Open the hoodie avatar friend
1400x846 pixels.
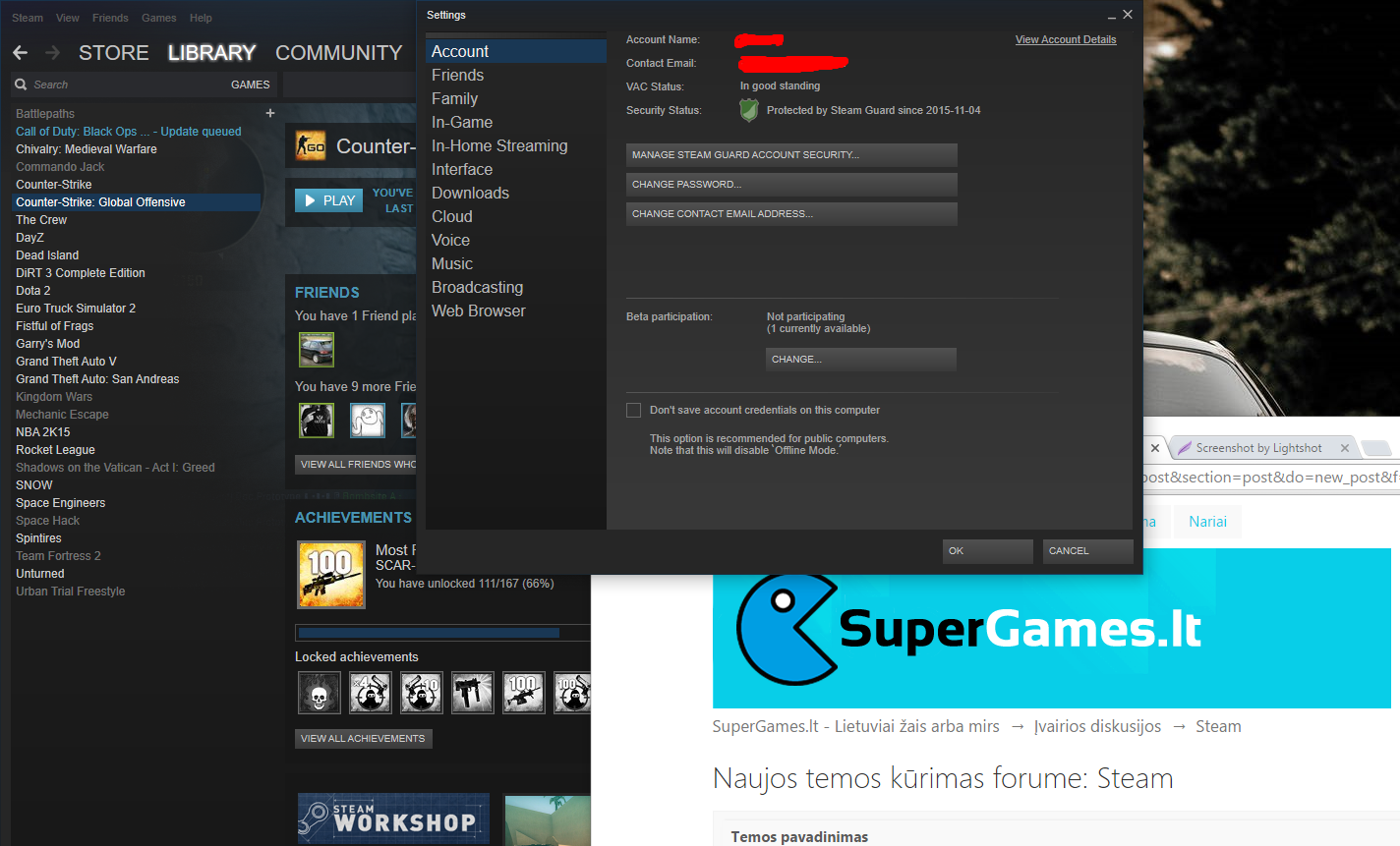tap(317, 421)
